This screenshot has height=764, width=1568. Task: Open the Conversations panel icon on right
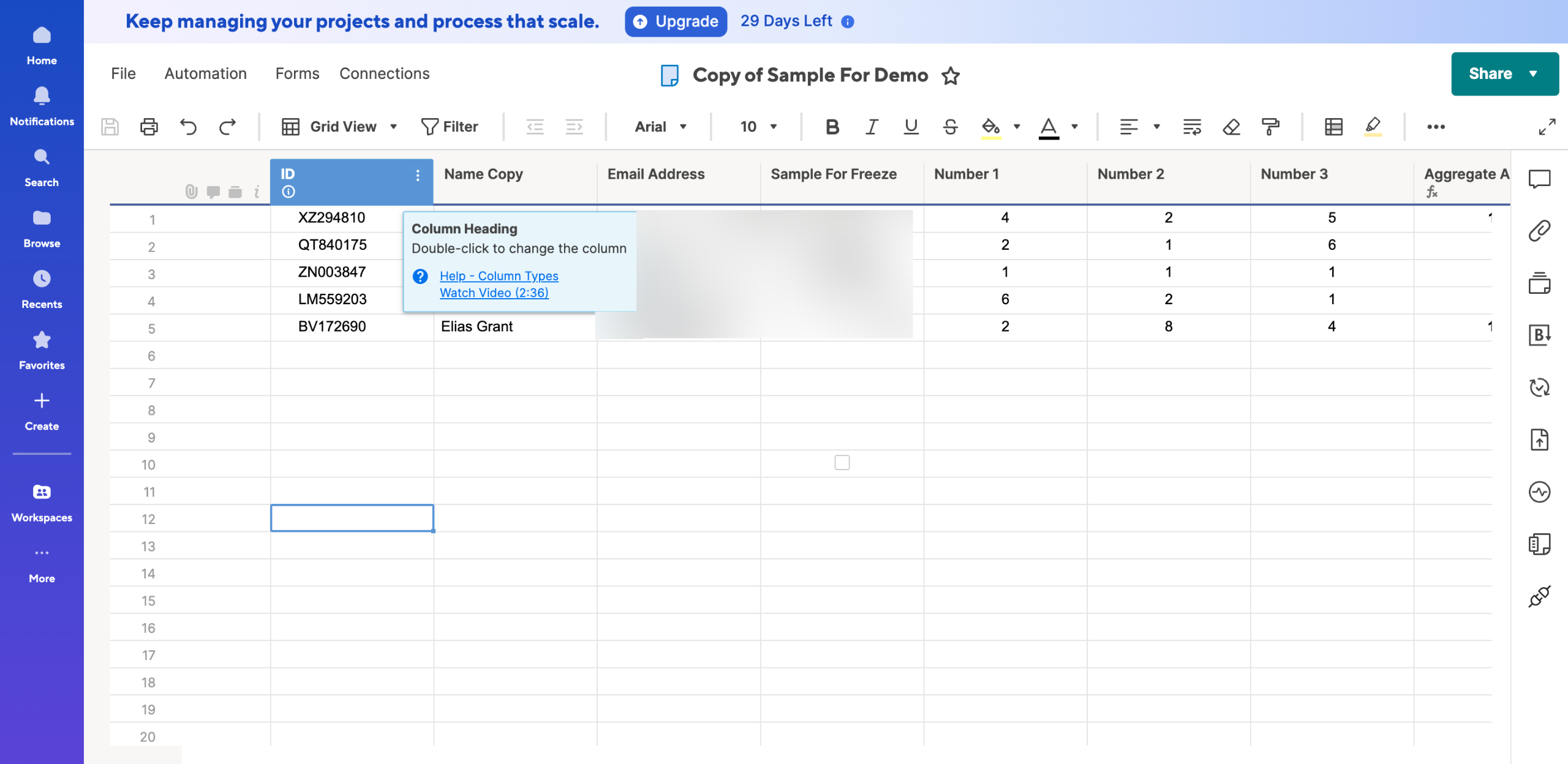(1539, 179)
